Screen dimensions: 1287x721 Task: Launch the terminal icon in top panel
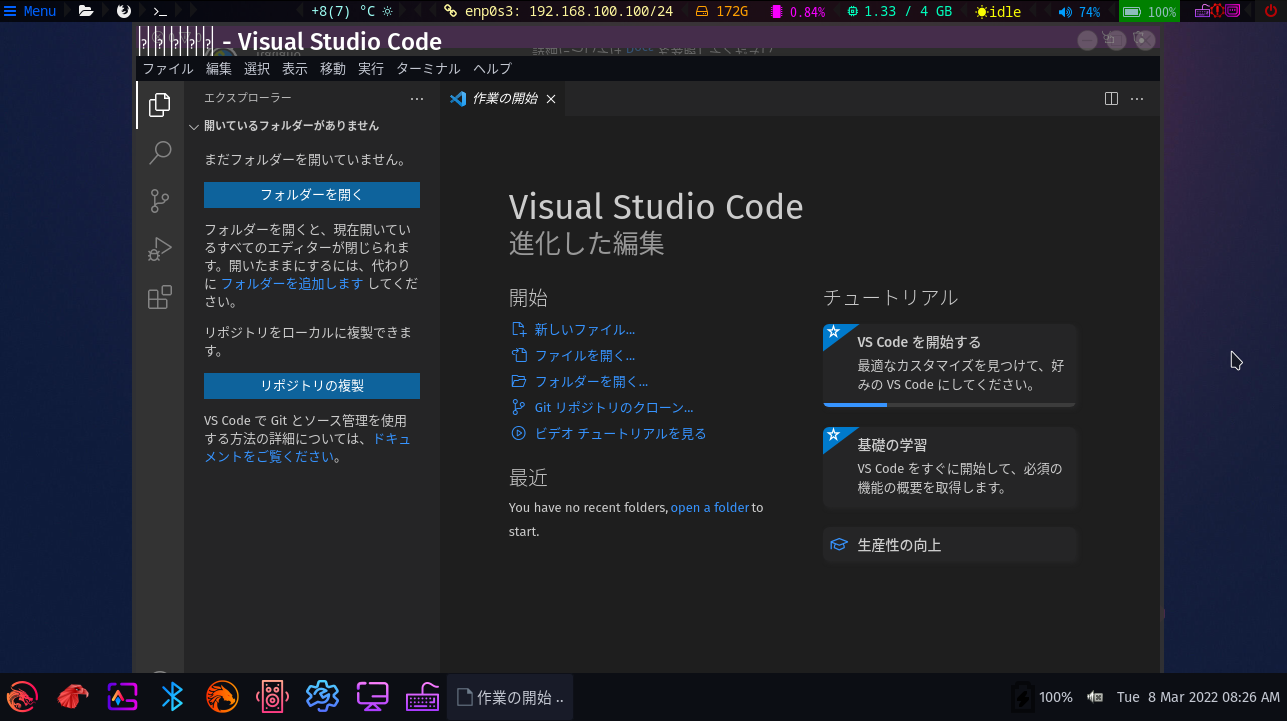160,11
